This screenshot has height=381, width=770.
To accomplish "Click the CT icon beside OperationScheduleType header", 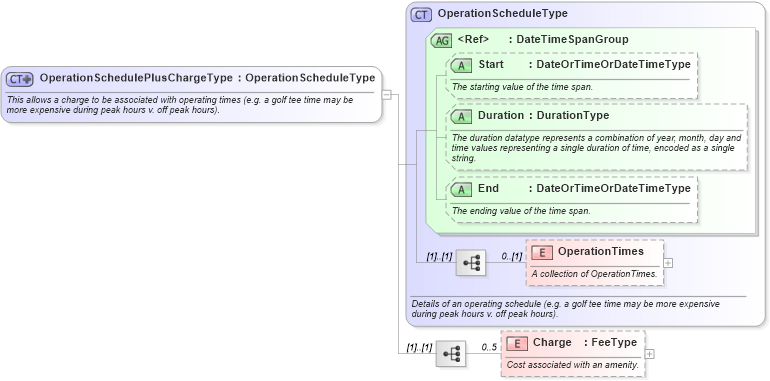I will pyautogui.click(x=421, y=15).
